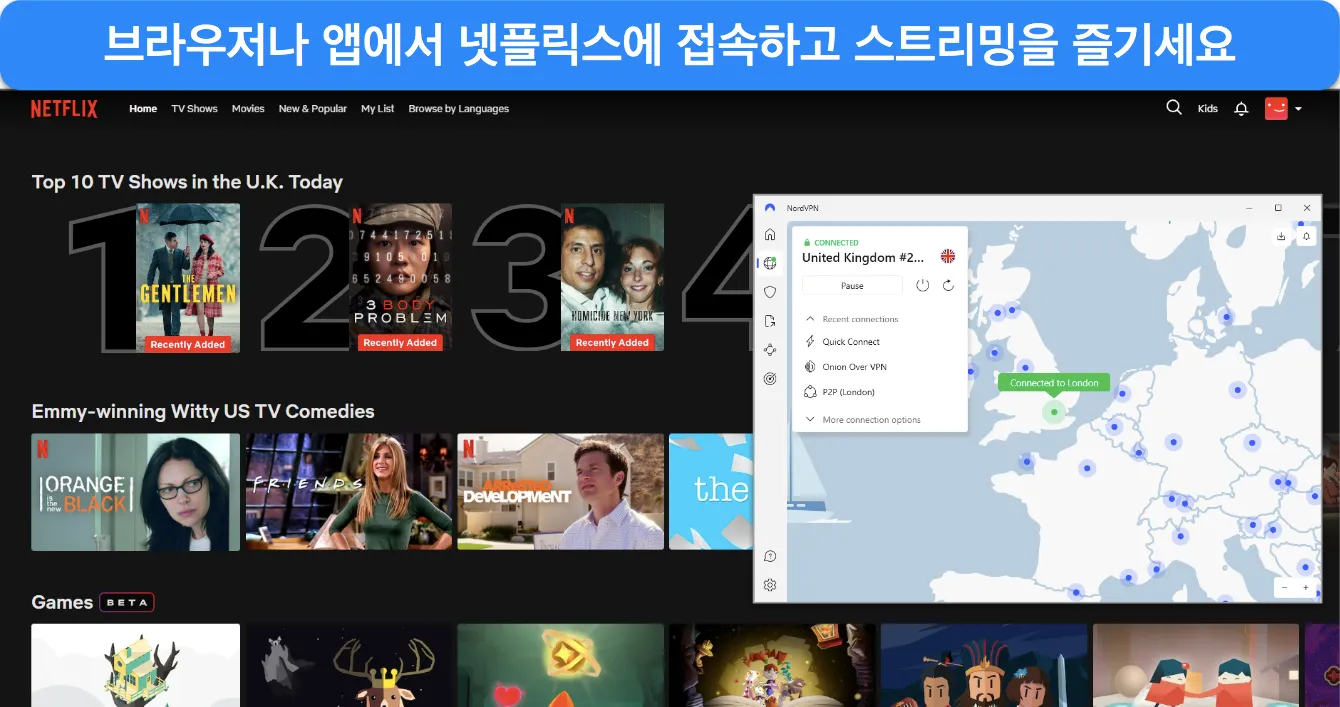Open light blue 'the' show tile
The image size is (1340, 707).
click(x=711, y=492)
